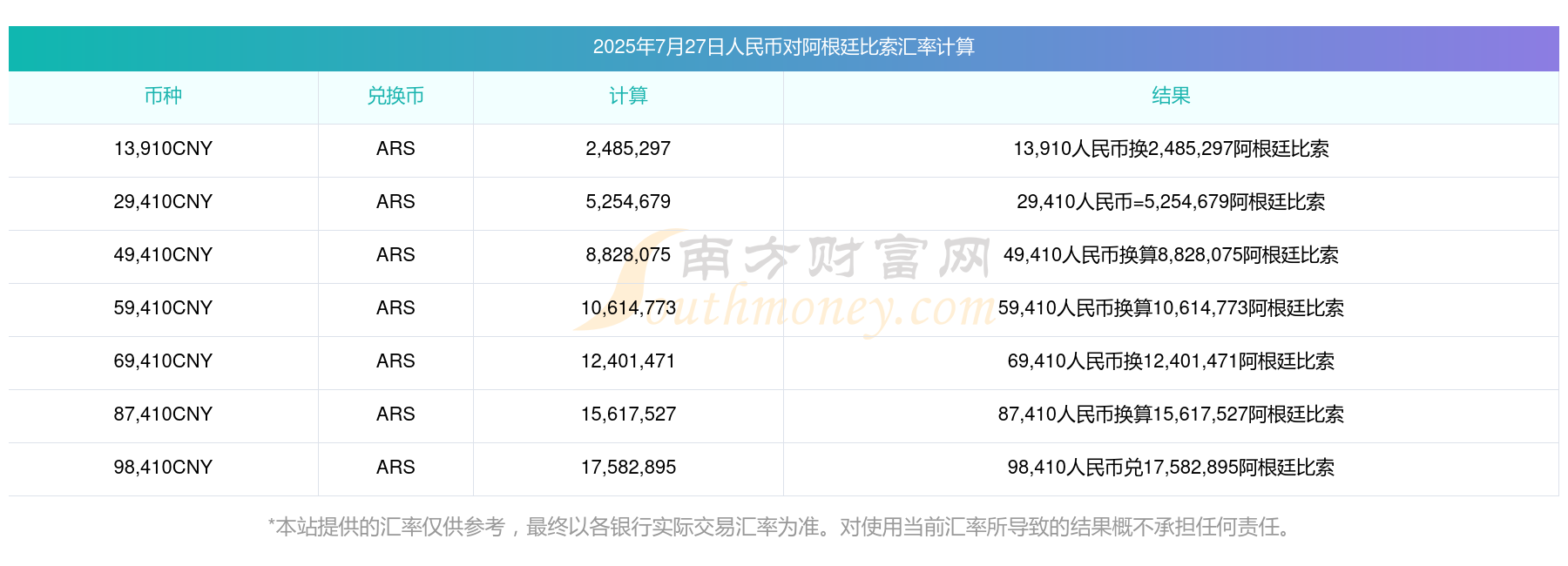Click ARS in the 87,410CNY row

point(395,414)
